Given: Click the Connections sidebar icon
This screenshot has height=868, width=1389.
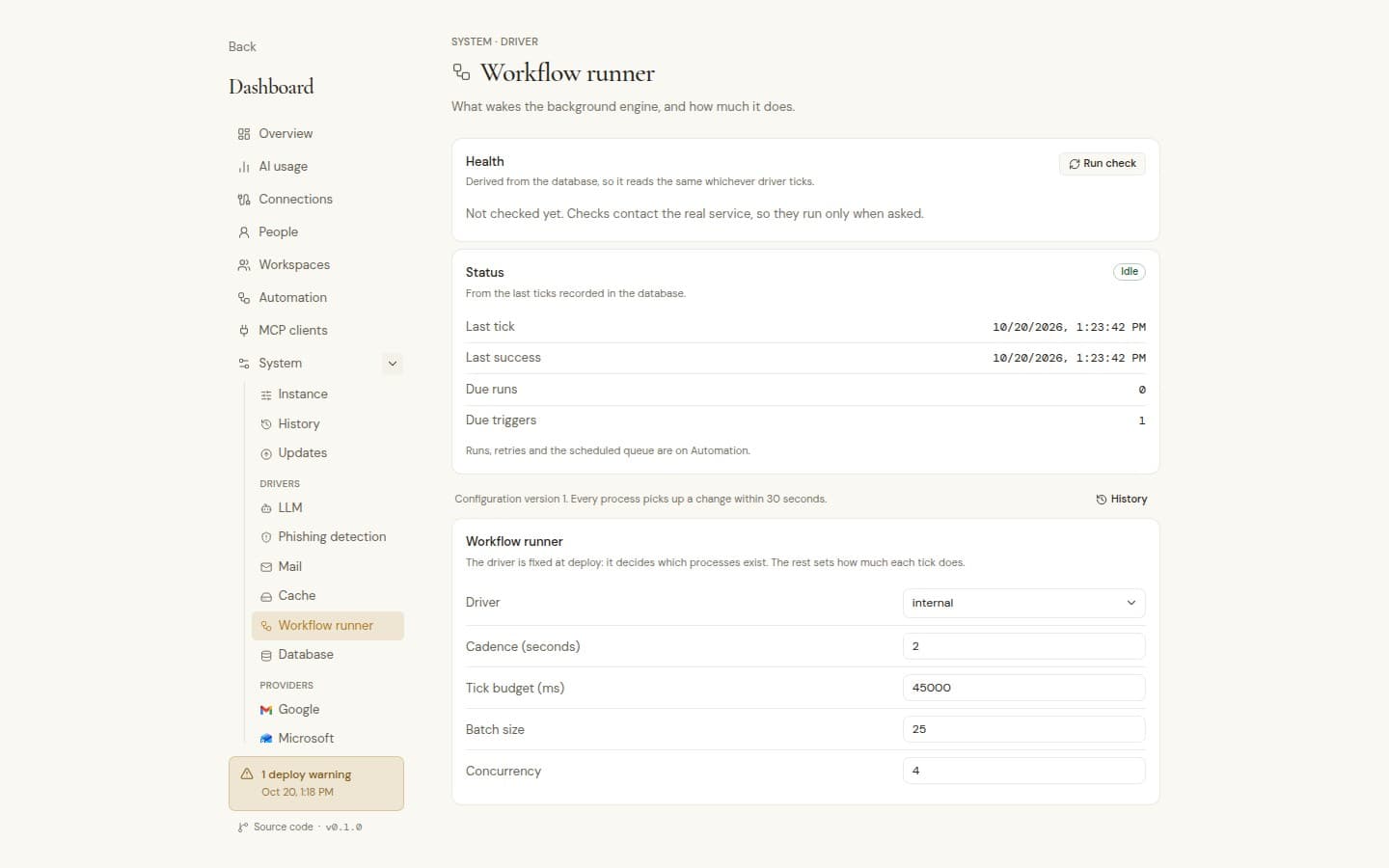Looking at the screenshot, I should pyautogui.click(x=244, y=200).
